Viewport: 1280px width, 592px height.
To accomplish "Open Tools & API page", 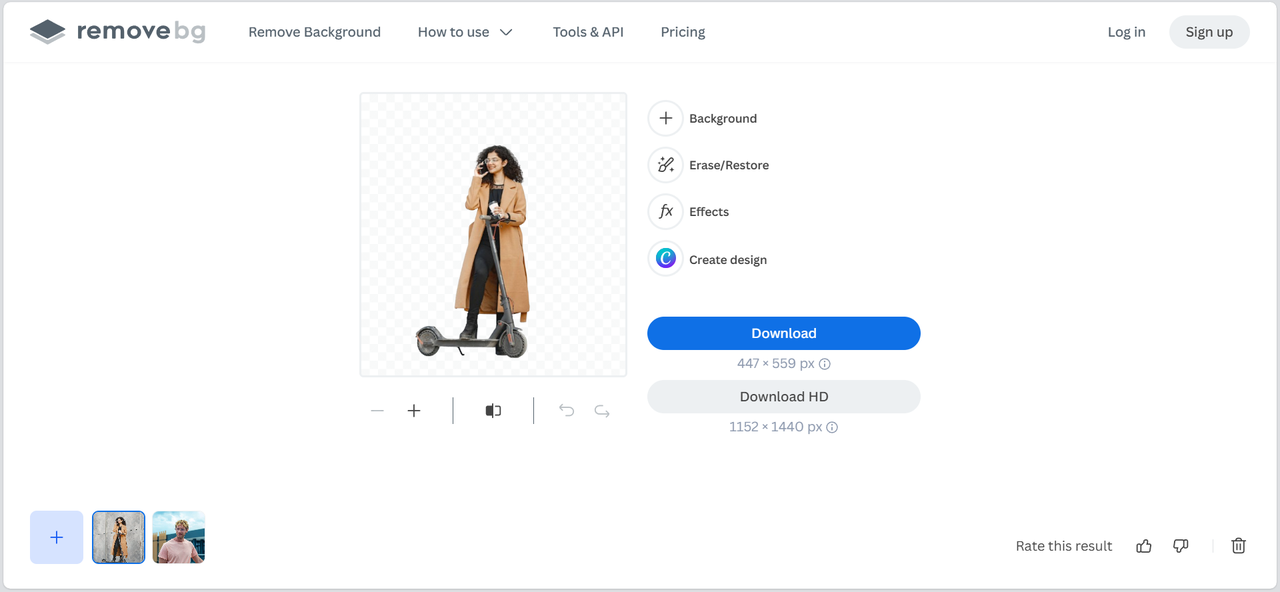I will pos(588,32).
